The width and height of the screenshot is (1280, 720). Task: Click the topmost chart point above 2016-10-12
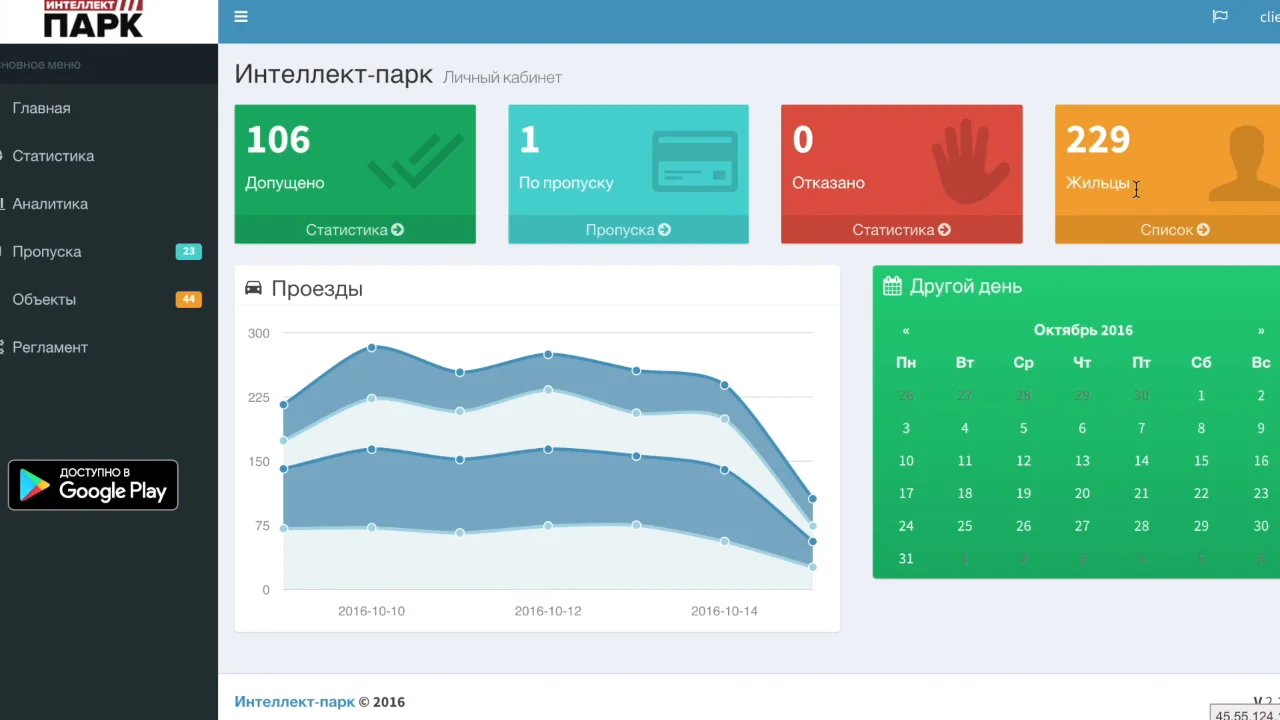[x=548, y=354]
